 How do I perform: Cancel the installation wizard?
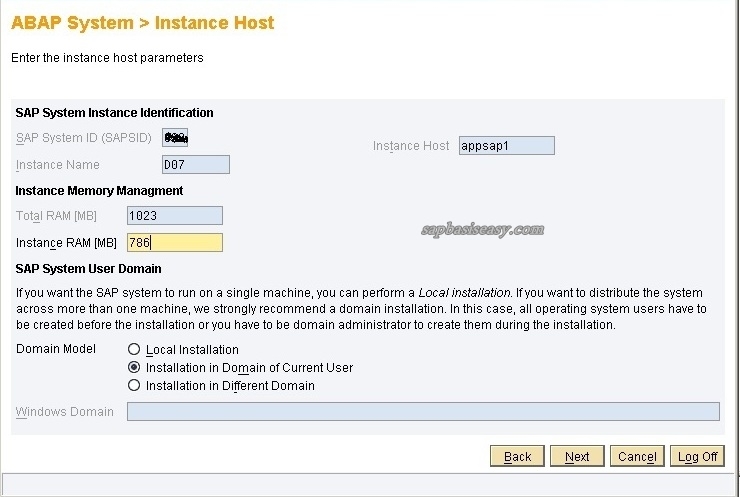(637, 456)
